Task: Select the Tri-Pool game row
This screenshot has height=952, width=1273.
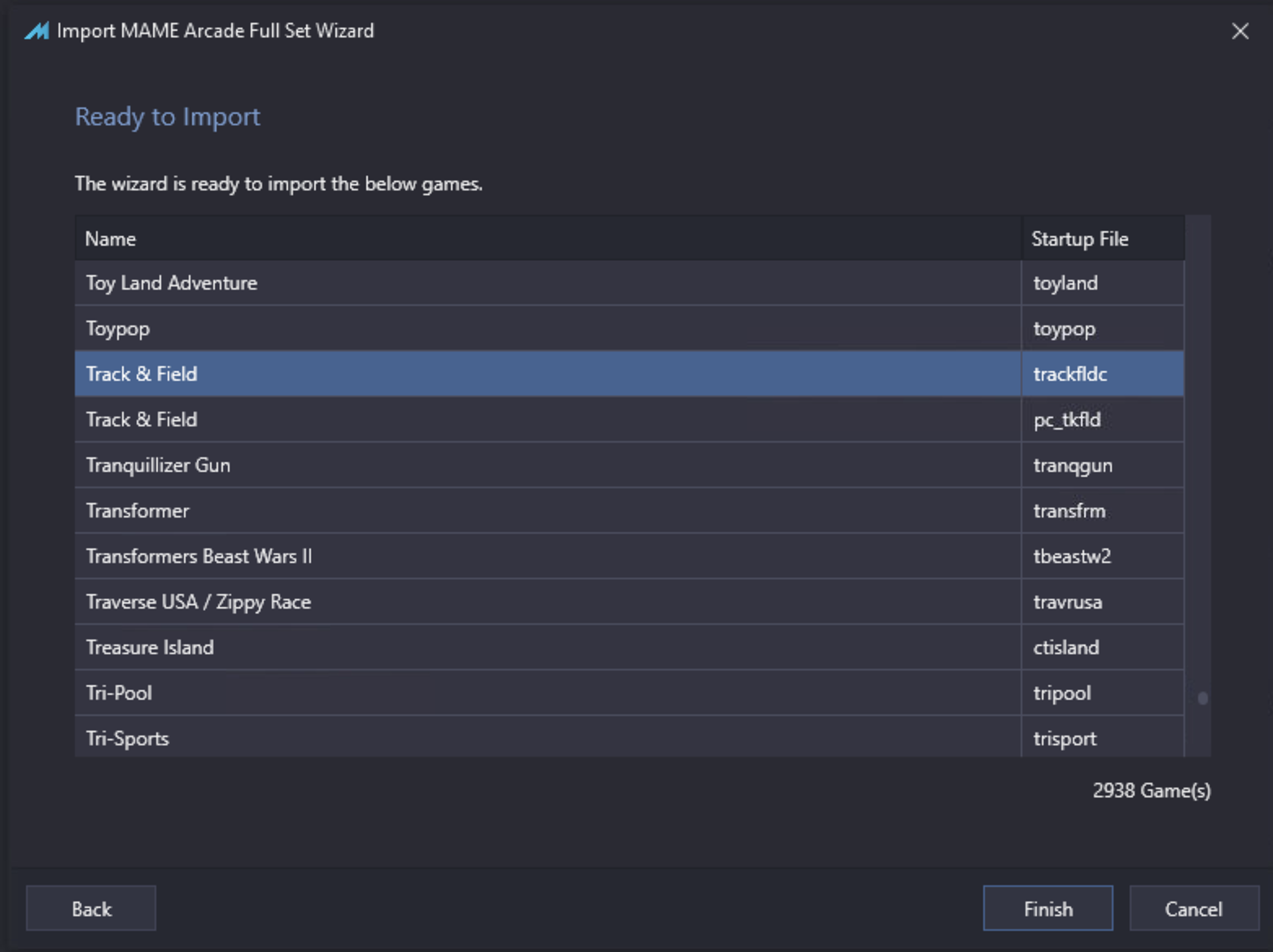Action: tap(629, 693)
